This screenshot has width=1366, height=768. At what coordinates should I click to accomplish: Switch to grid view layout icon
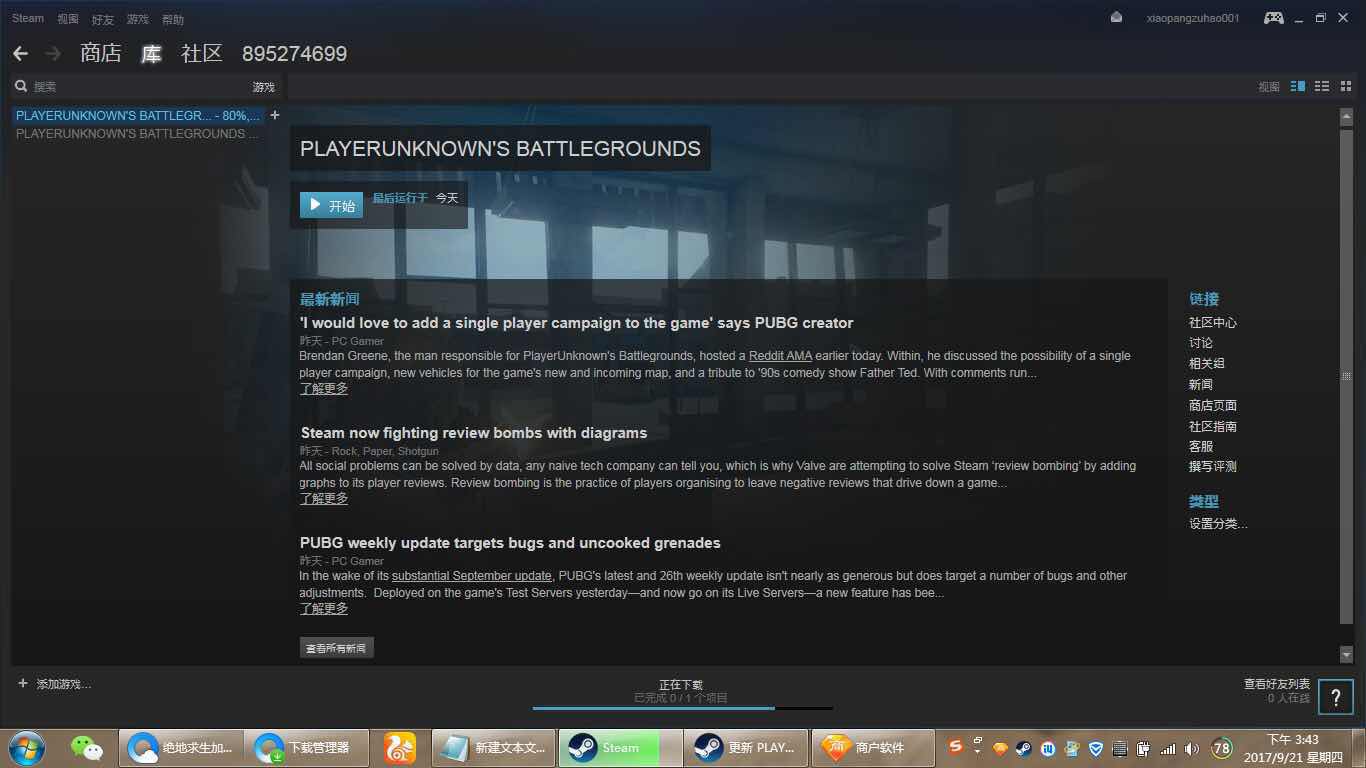1346,87
